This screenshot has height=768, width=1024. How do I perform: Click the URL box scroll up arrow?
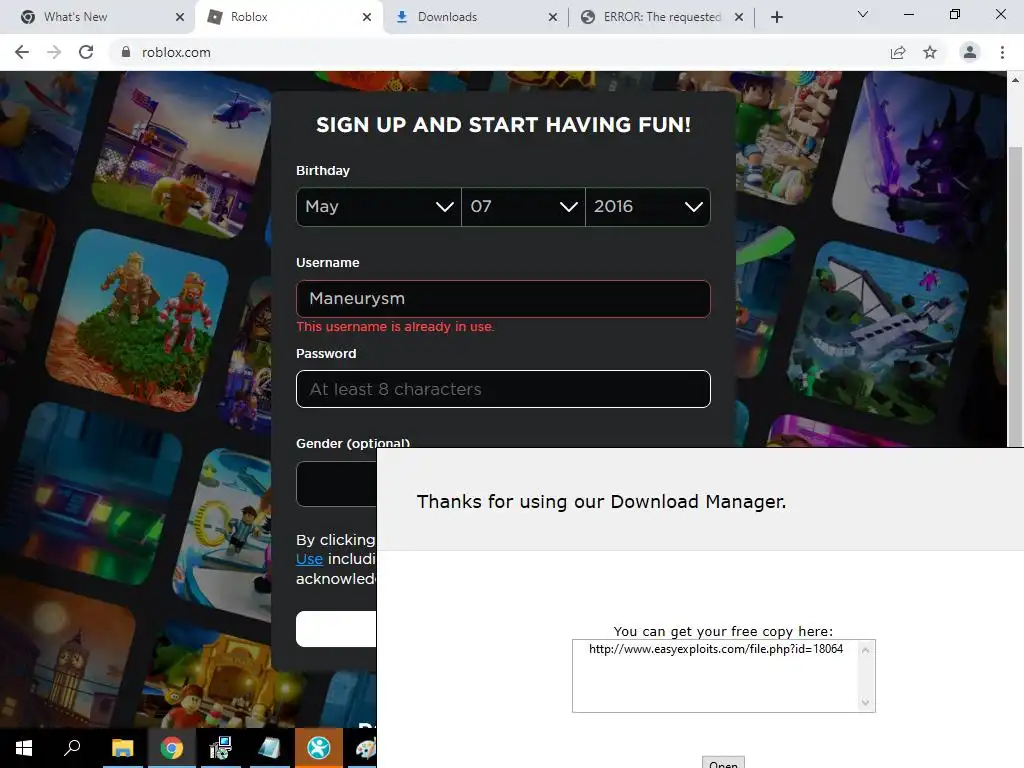point(865,650)
